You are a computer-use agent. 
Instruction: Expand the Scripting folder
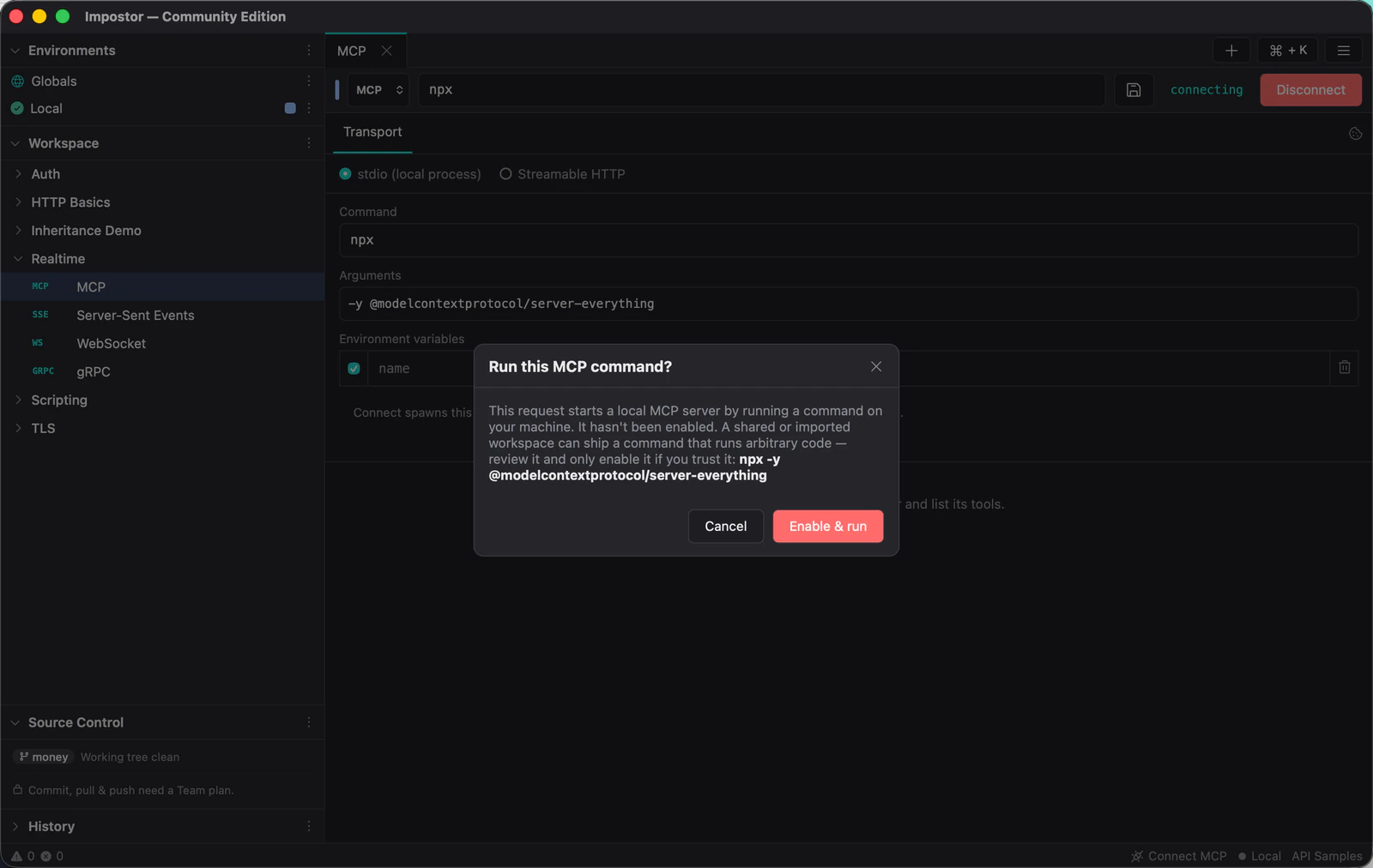point(18,400)
